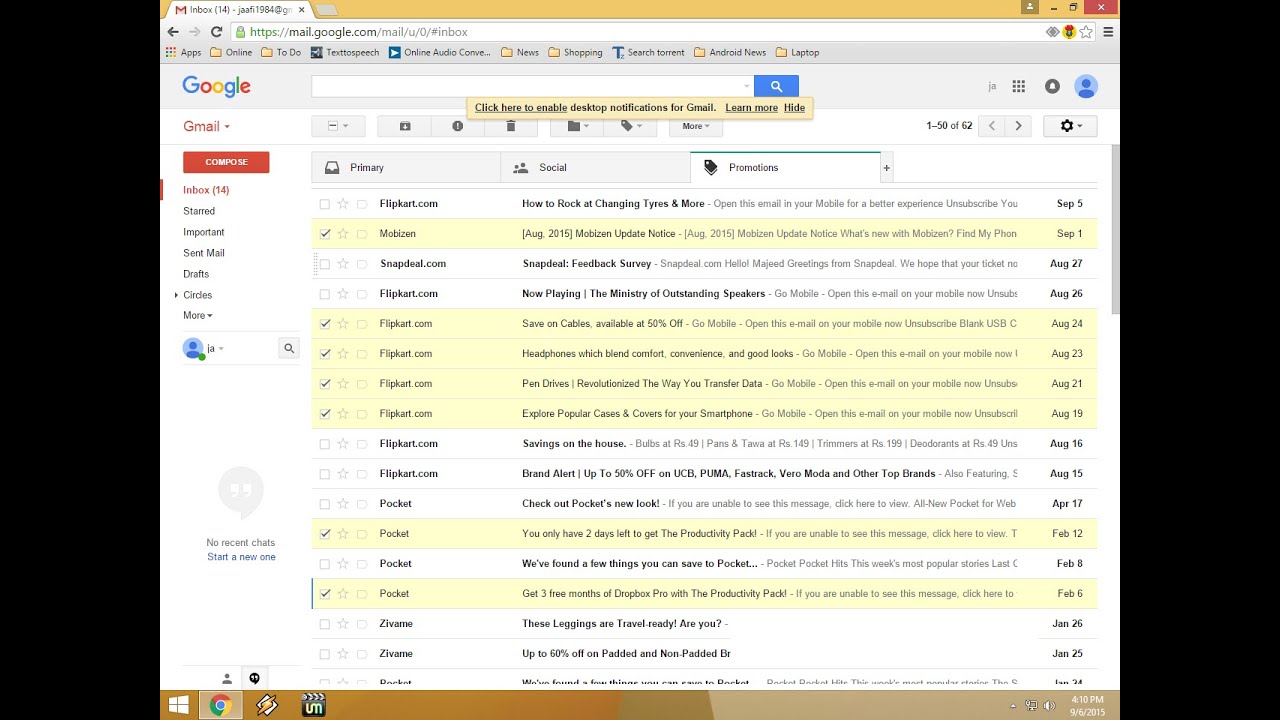Image resolution: width=1280 pixels, height=720 pixels.
Task: Mark the Zivame Jan 26 email important
Action: 362,623
